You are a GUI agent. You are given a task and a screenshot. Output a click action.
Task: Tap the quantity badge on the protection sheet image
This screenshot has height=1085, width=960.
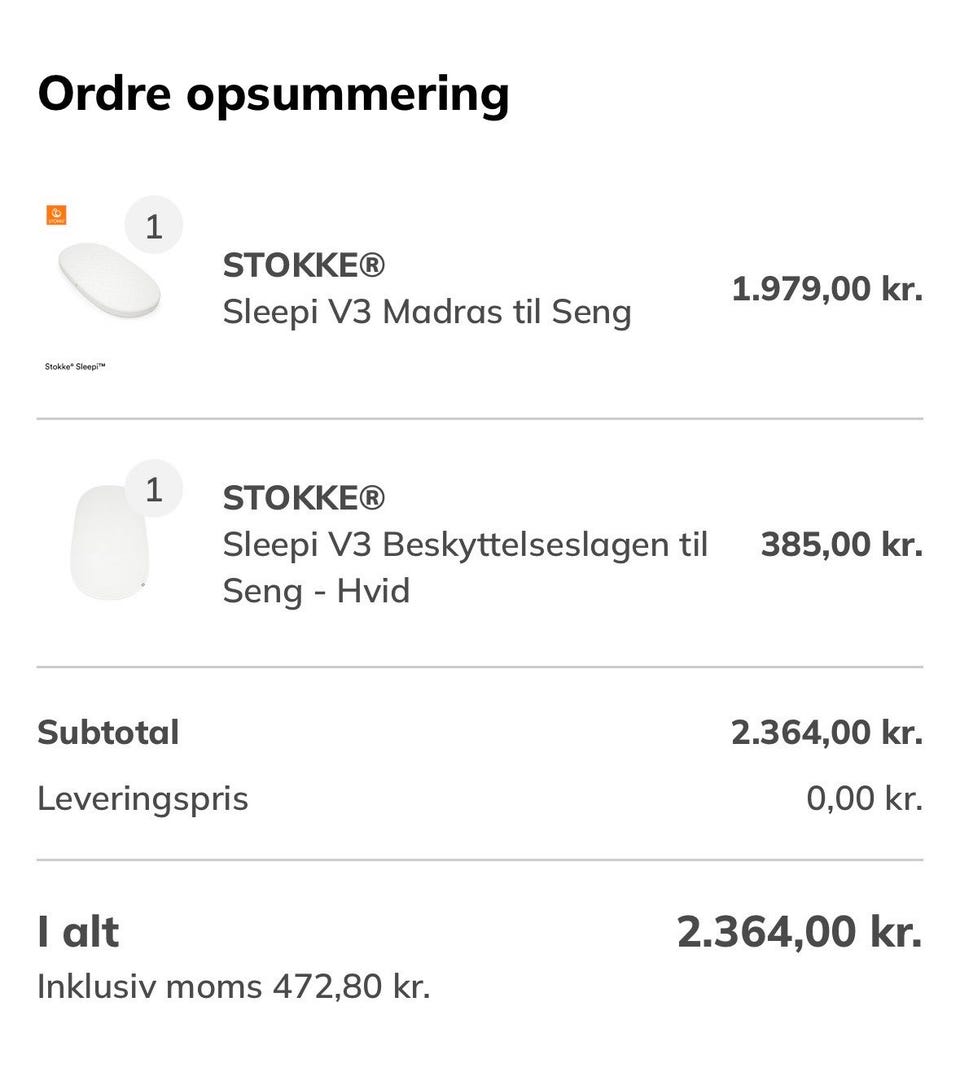click(x=153, y=490)
